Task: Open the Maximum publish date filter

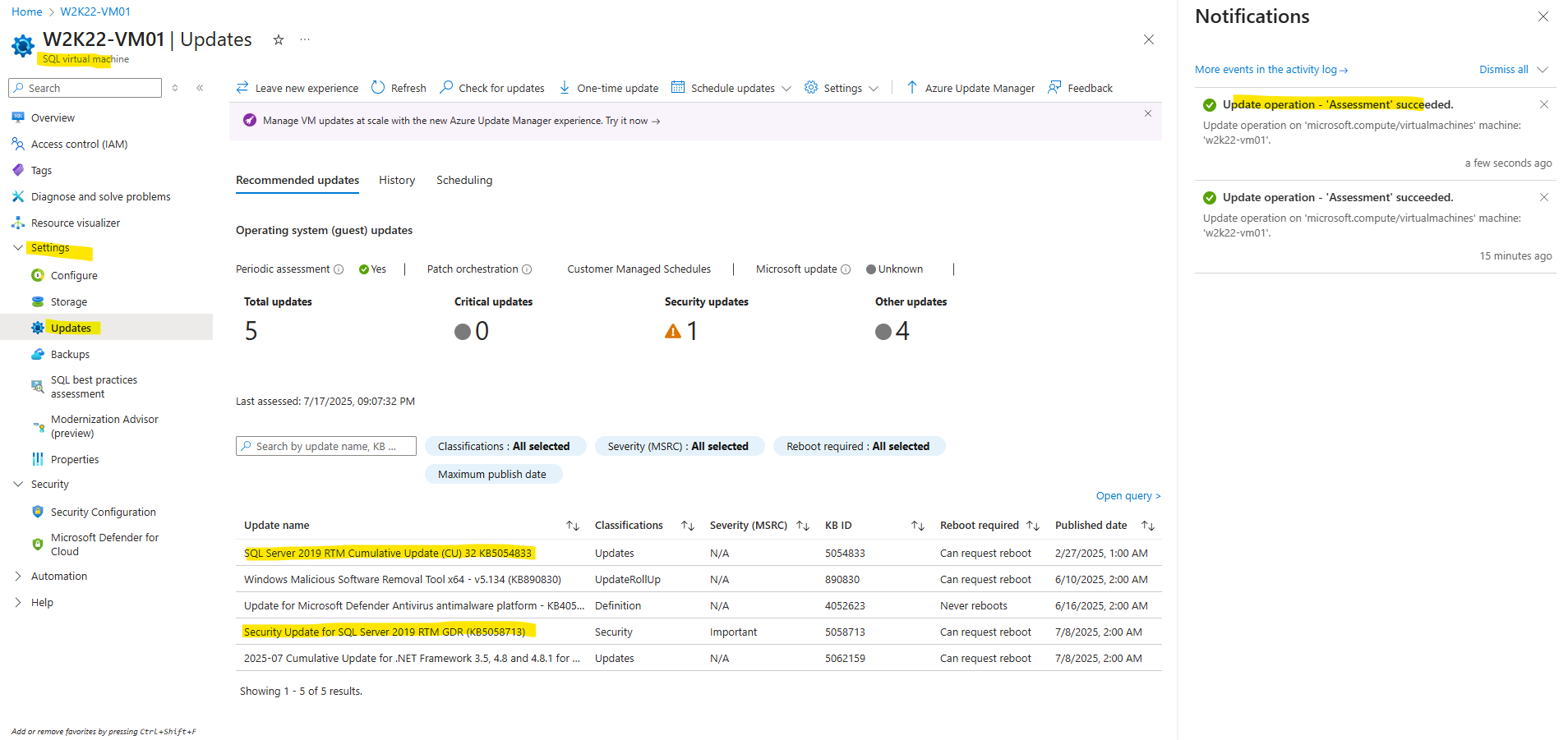Action: 493,474
